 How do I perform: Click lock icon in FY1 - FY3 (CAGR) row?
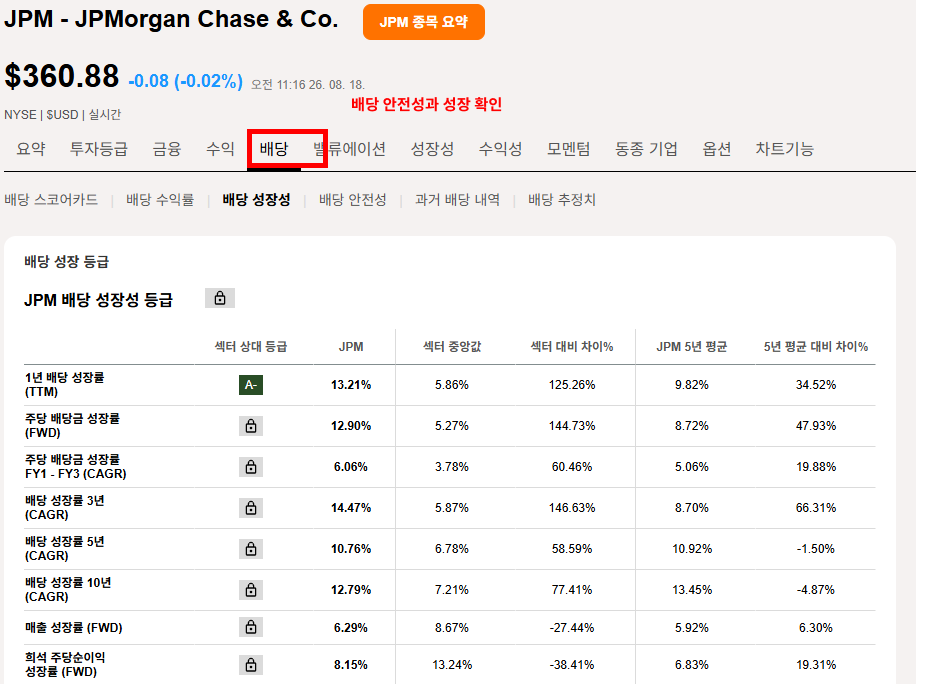[x=251, y=467]
